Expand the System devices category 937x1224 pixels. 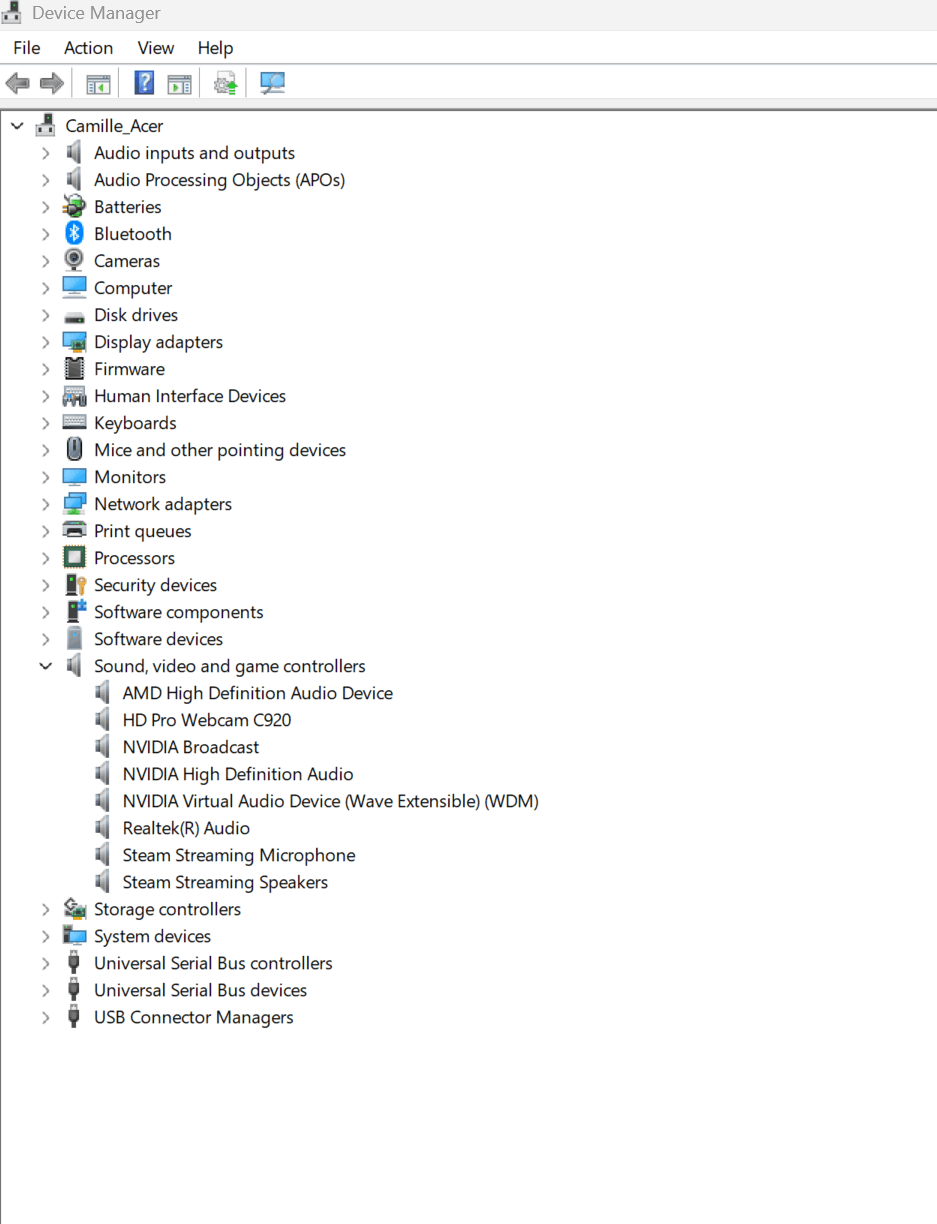45,936
